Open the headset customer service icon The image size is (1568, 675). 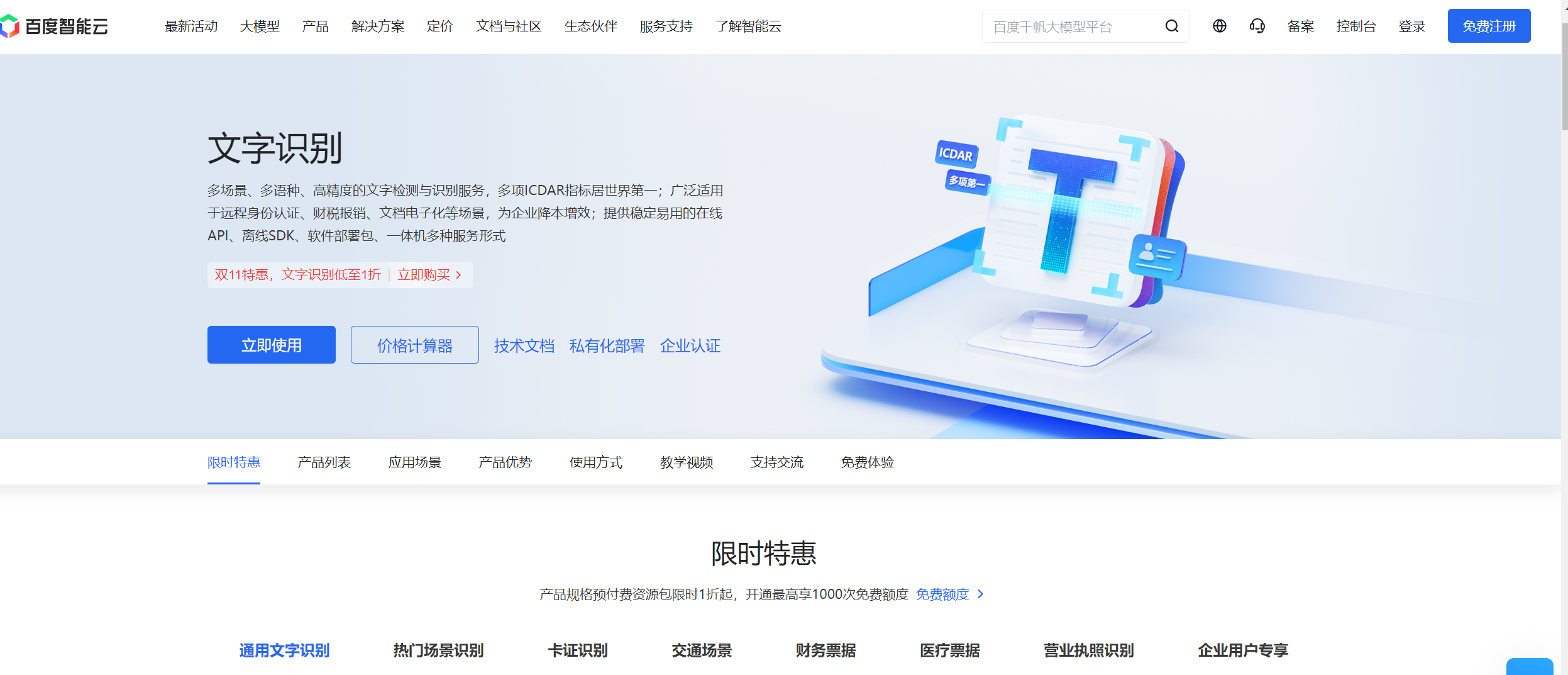[1257, 26]
